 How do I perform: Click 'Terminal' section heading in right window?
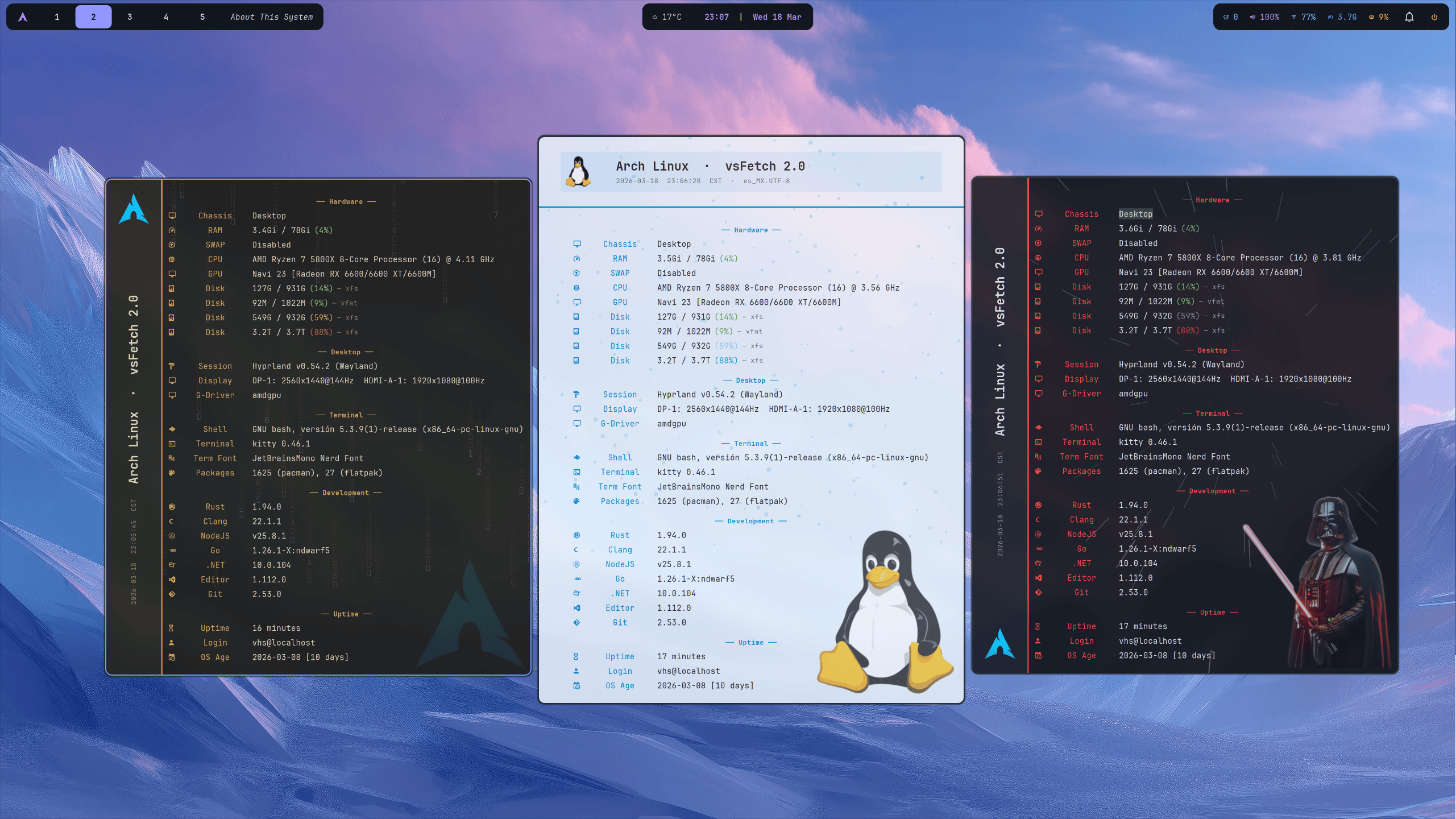[x=1212, y=413]
